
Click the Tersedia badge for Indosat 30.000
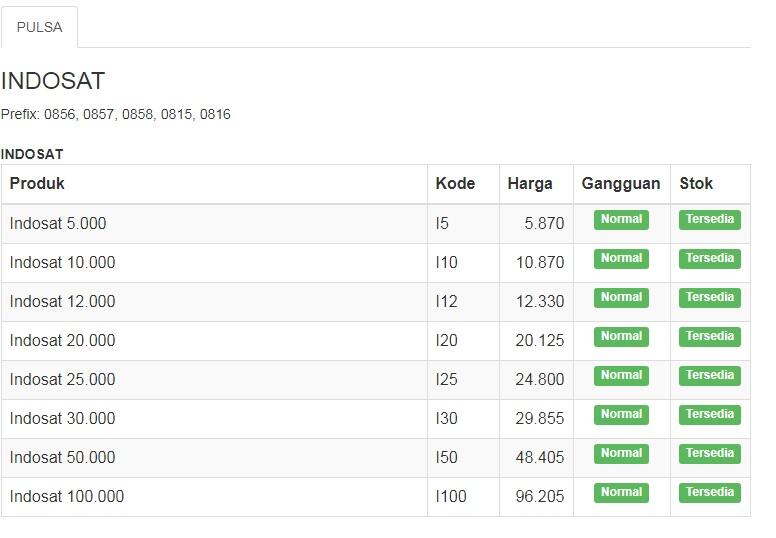(x=710, y=415)
